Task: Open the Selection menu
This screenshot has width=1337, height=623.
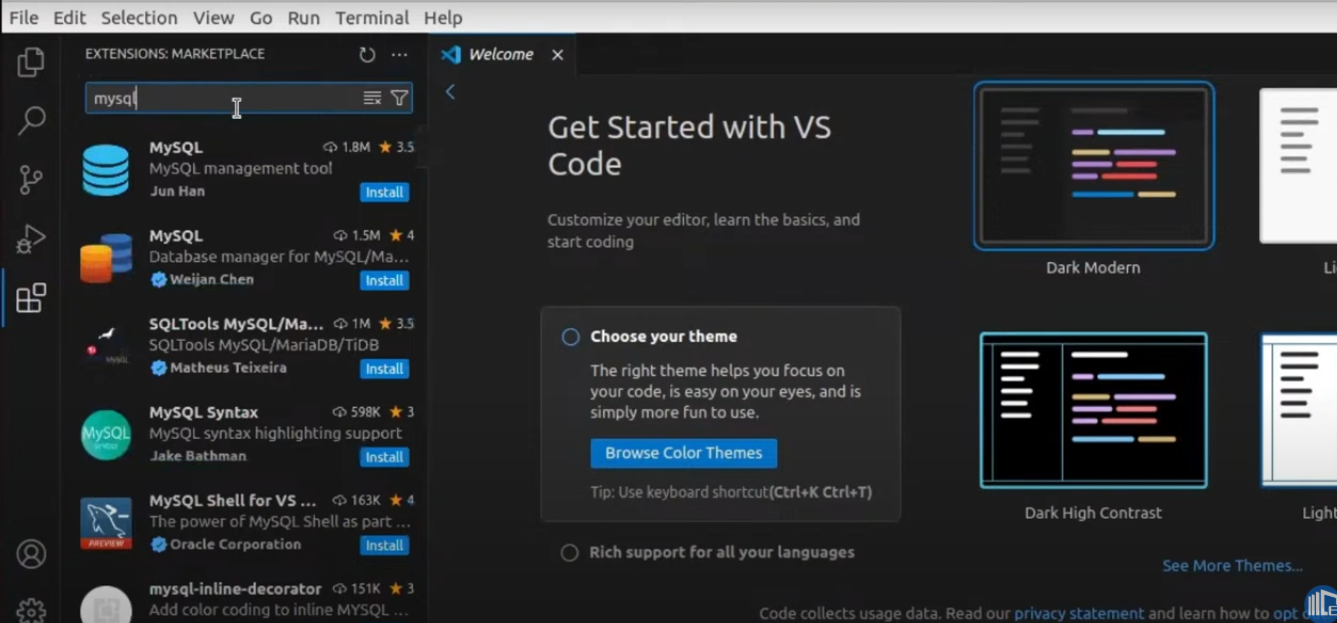Action: coord(139,17)
